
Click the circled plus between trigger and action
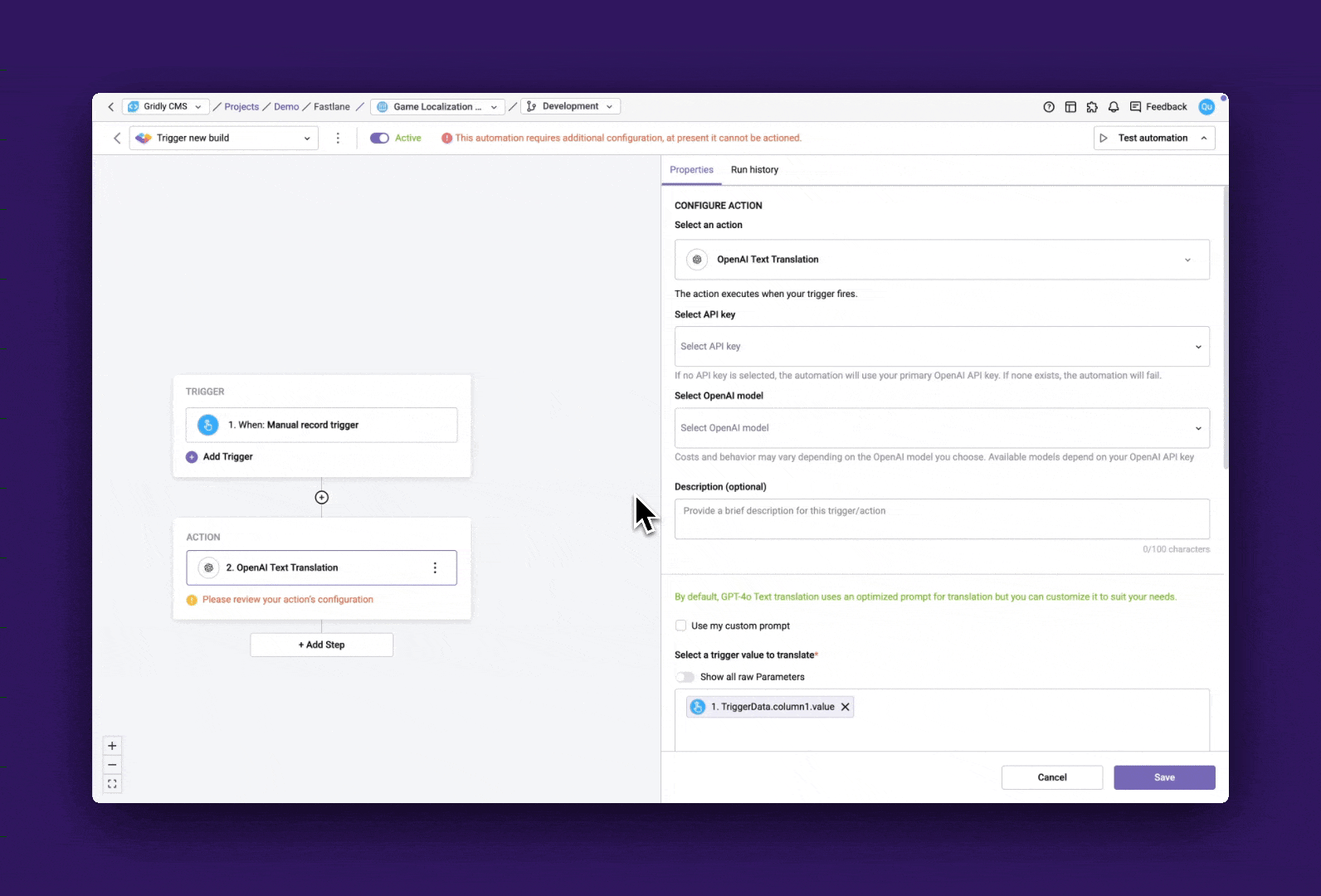click(x=322, y=498)
